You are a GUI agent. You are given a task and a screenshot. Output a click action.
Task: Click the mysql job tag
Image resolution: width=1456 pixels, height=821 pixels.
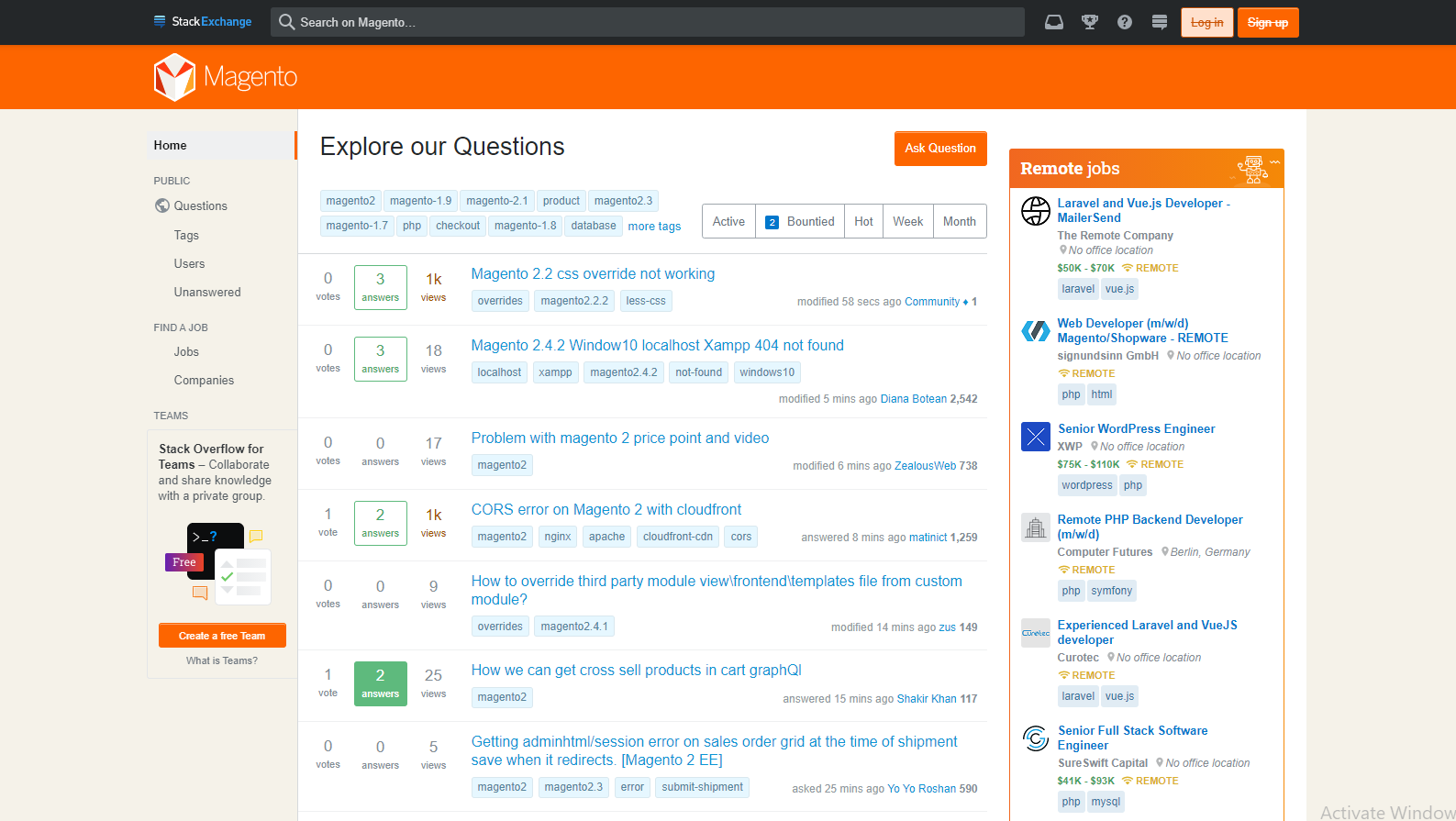[1106, 802]
